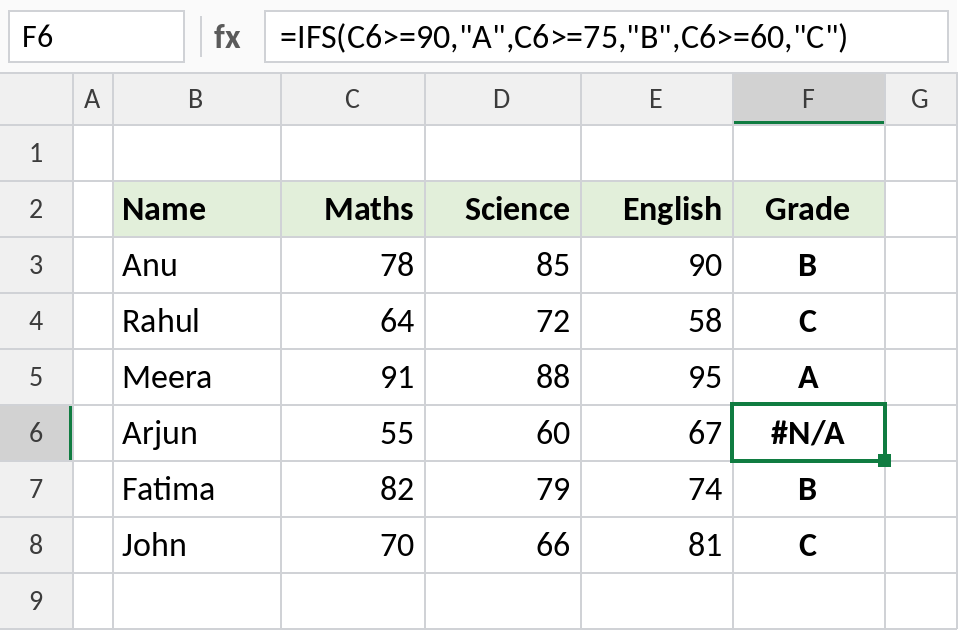Image resolution: width=958 pixels, height=630 pixels.
Task: Click the 'Maths' header cell
Action: coord(353,209)
